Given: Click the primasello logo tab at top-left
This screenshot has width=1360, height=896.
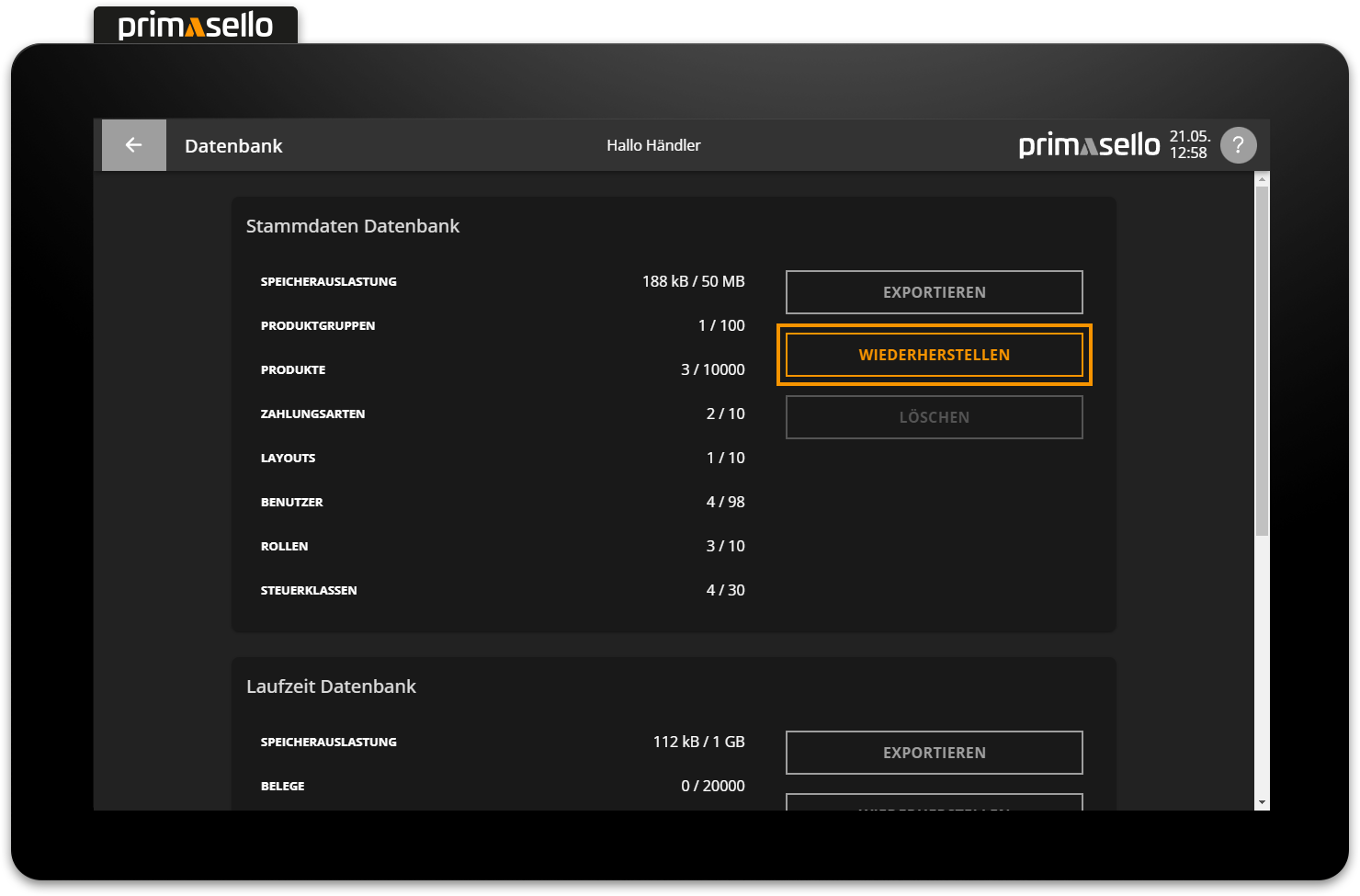Looking at the screenshot, I should click(196, 25).
